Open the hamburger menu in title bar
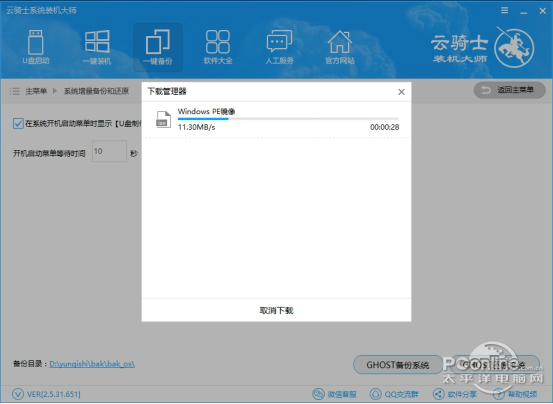This screenshot has height=404, width=553. [x=505, y=11]
